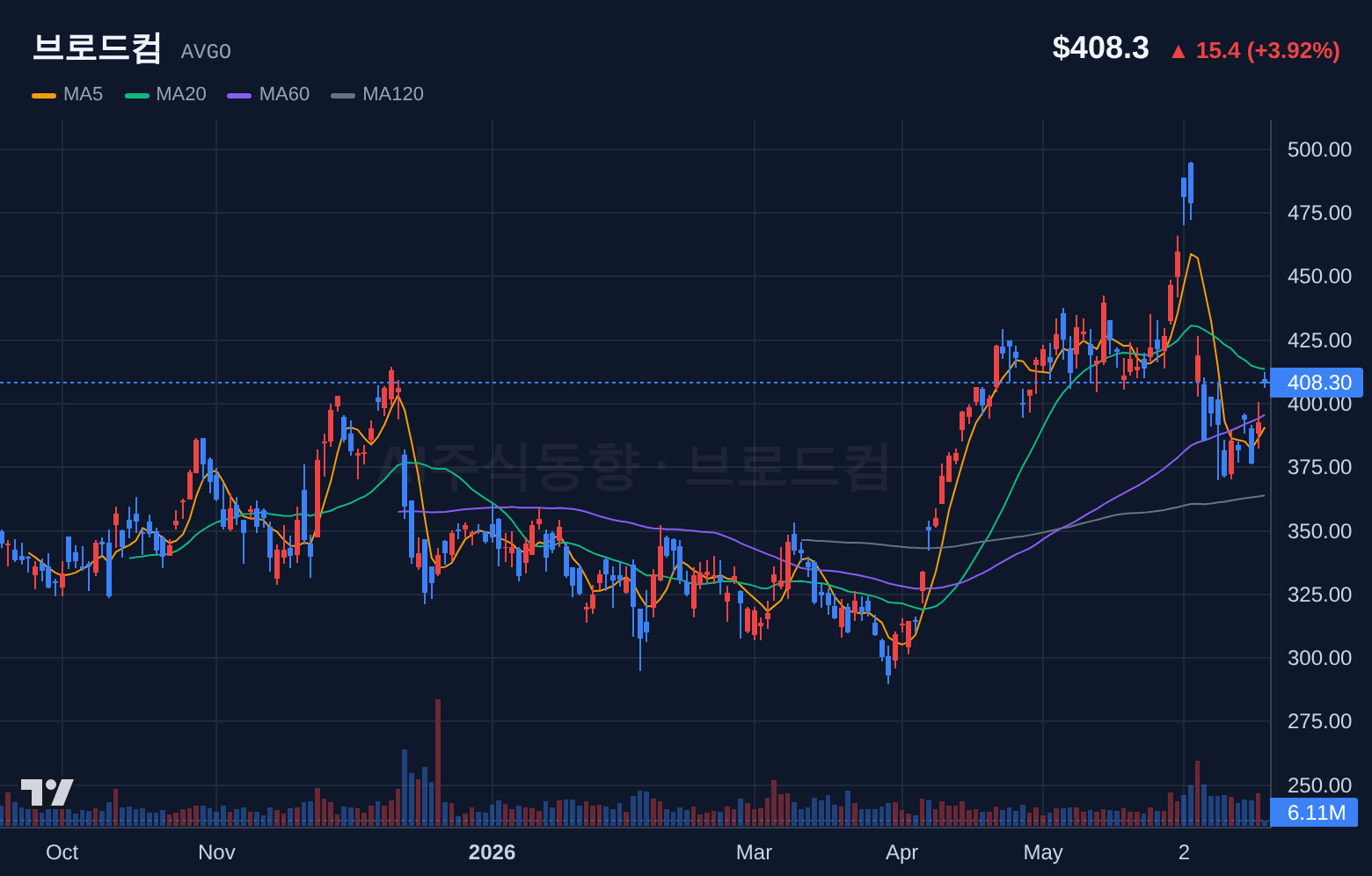Viewport: 1372px width, 876px height.
Task: Click the 500.00 price axis label
Action: (1319, 150)
